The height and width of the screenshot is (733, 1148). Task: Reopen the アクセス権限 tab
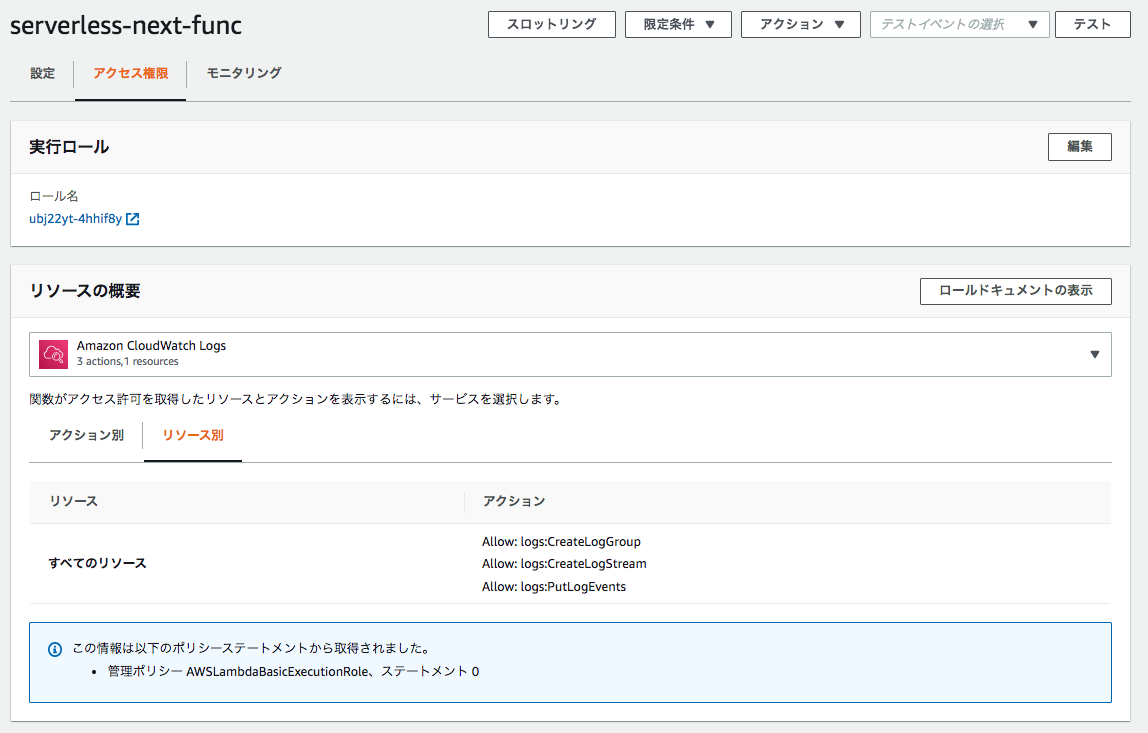(130, 73)
